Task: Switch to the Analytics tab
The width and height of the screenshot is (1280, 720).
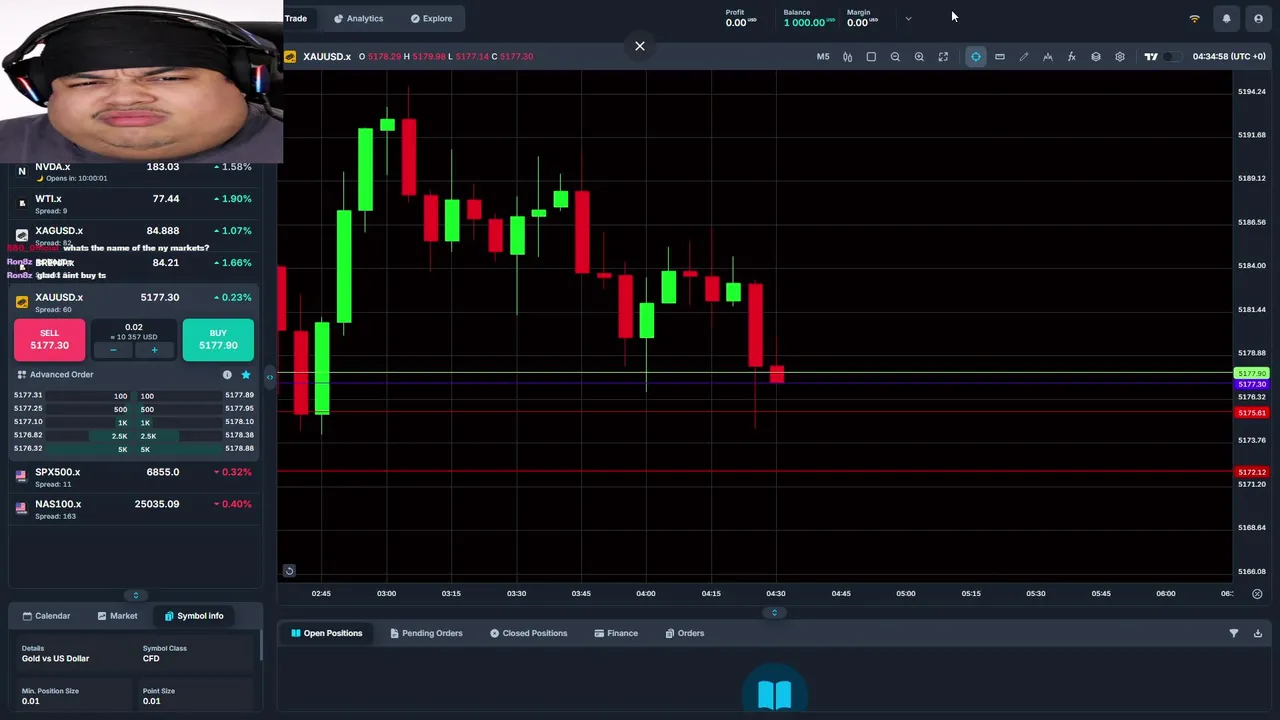Action: pyautogui.click(x=359, y=18)
